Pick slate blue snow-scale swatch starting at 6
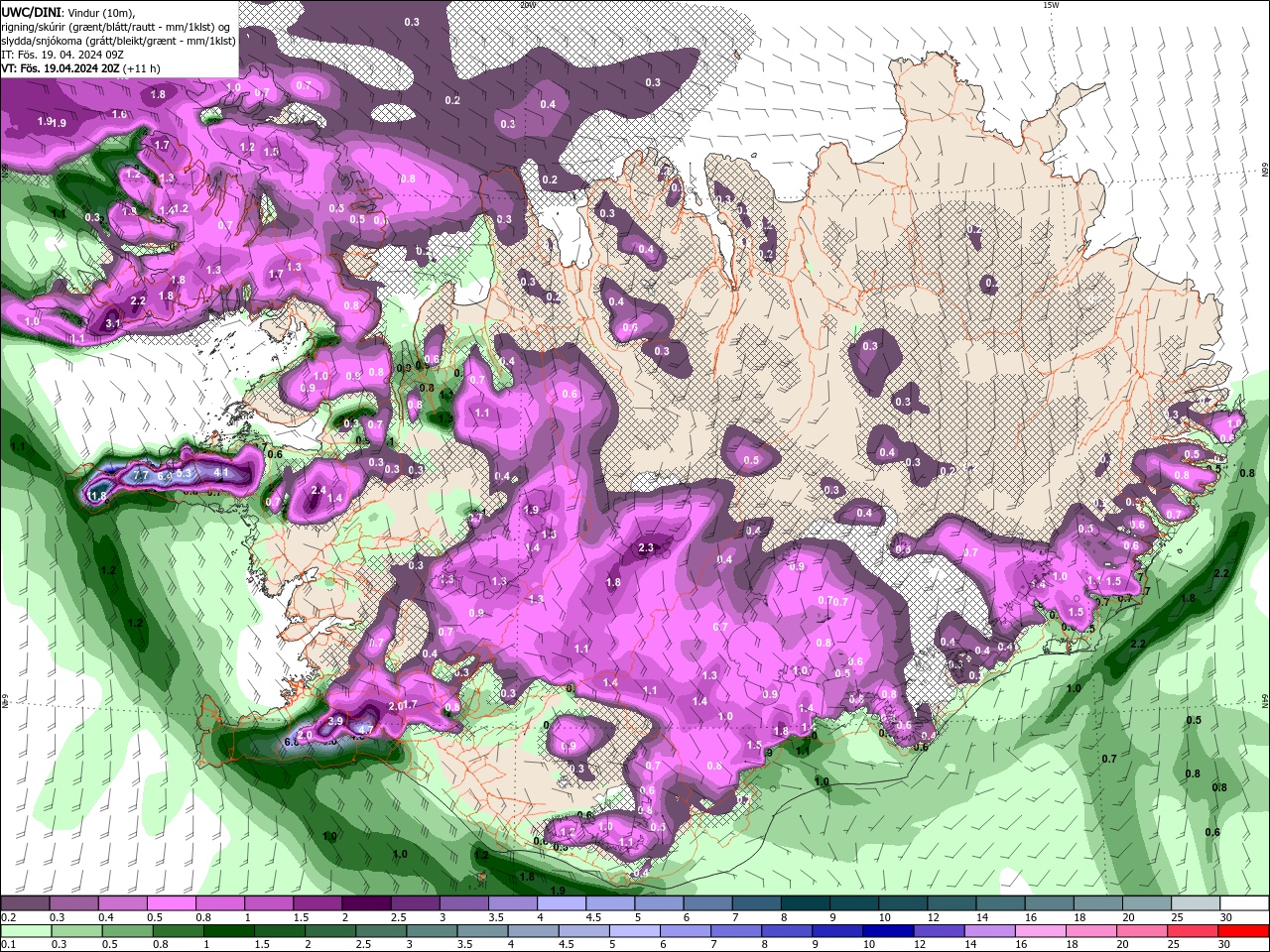Image resolution: width=1270 pixels, height=952 pixels. pyautogui.click(x=705, y=903)
